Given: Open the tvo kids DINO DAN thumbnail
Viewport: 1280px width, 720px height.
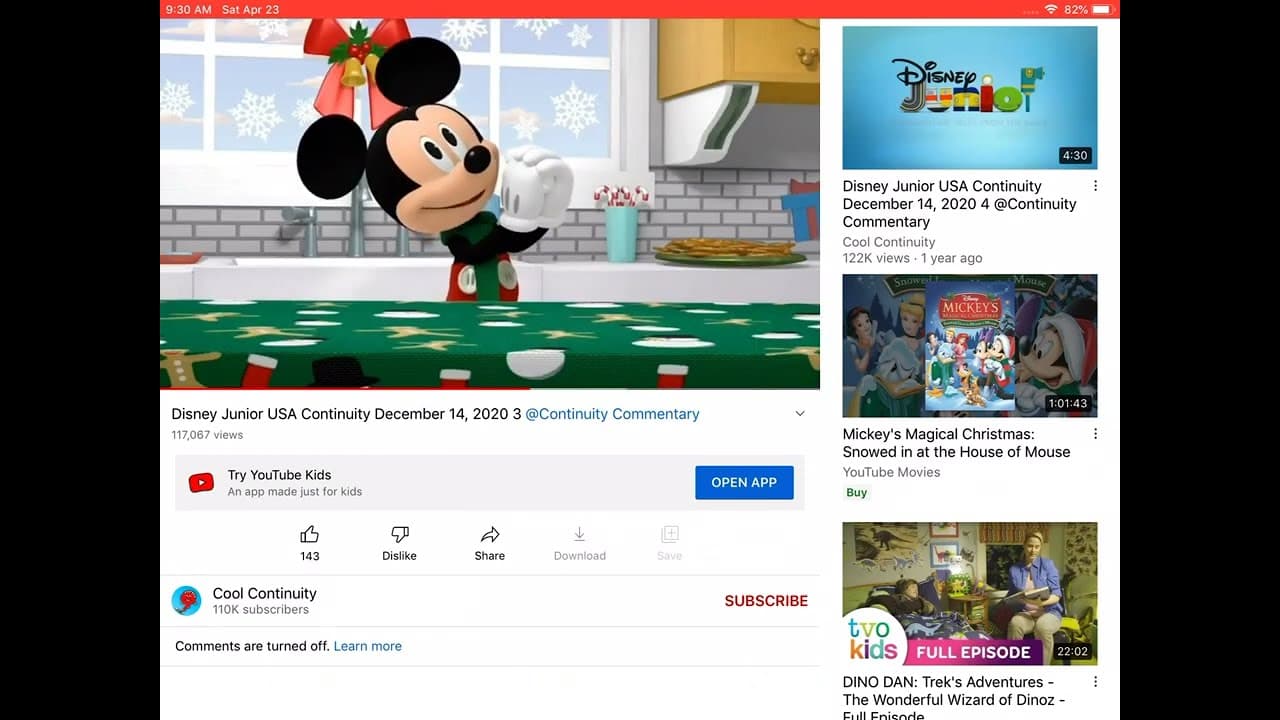Looking at the screenshot, I should 970,594.
